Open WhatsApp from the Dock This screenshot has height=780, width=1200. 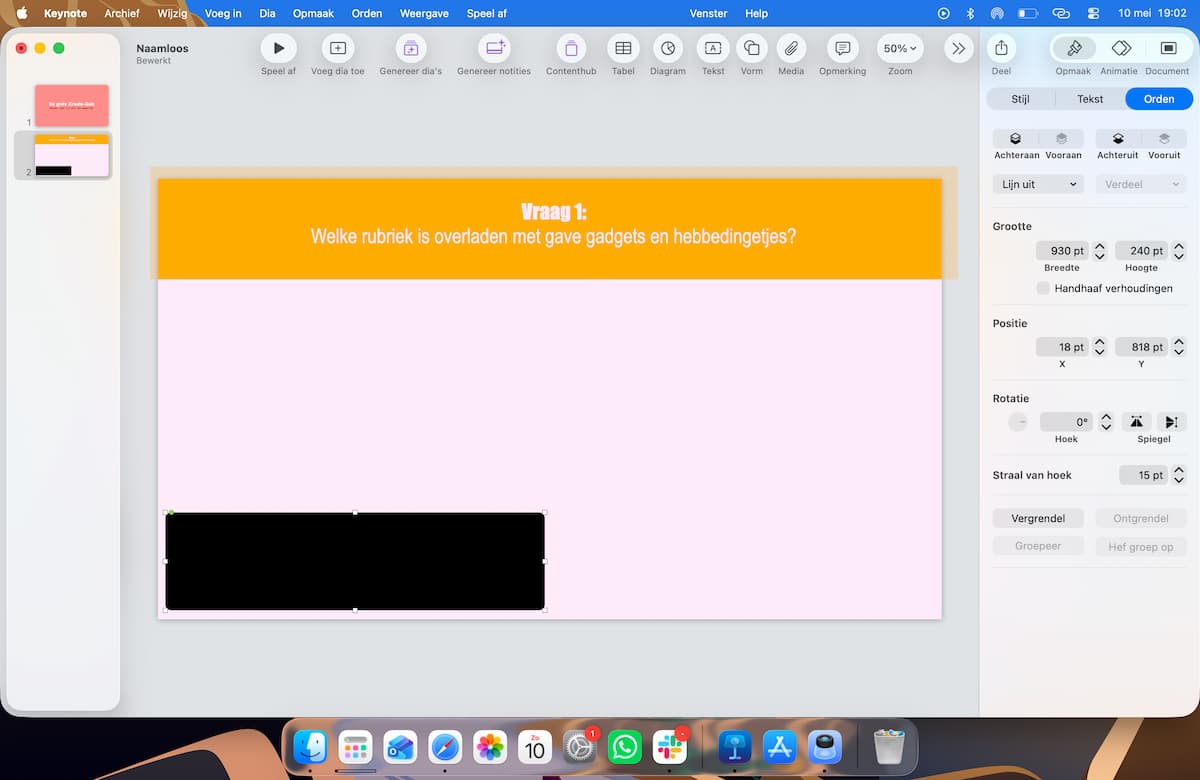tap(625, 747)
